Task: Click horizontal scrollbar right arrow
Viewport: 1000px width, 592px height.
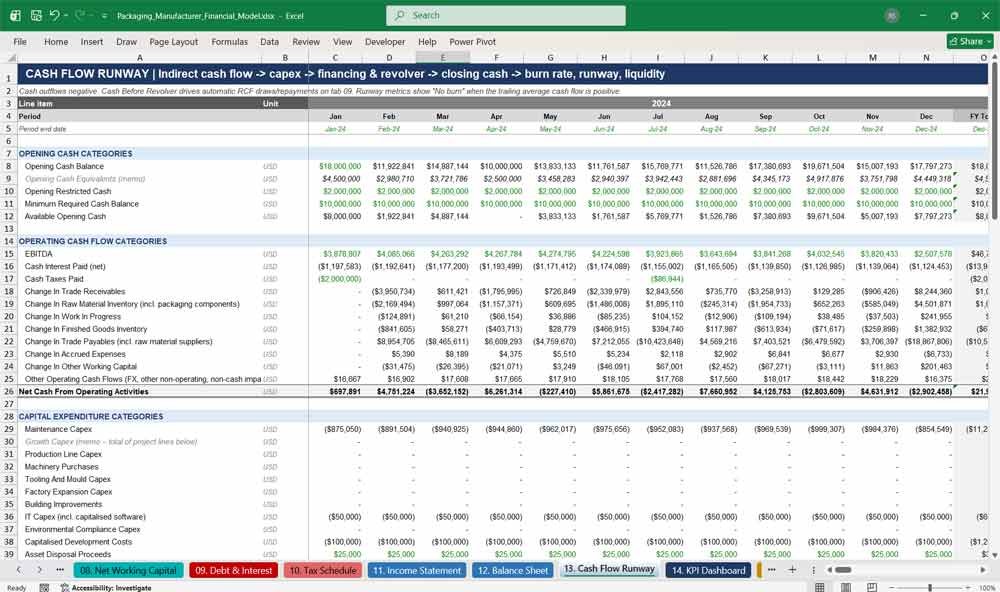Action: coord(983,570)
